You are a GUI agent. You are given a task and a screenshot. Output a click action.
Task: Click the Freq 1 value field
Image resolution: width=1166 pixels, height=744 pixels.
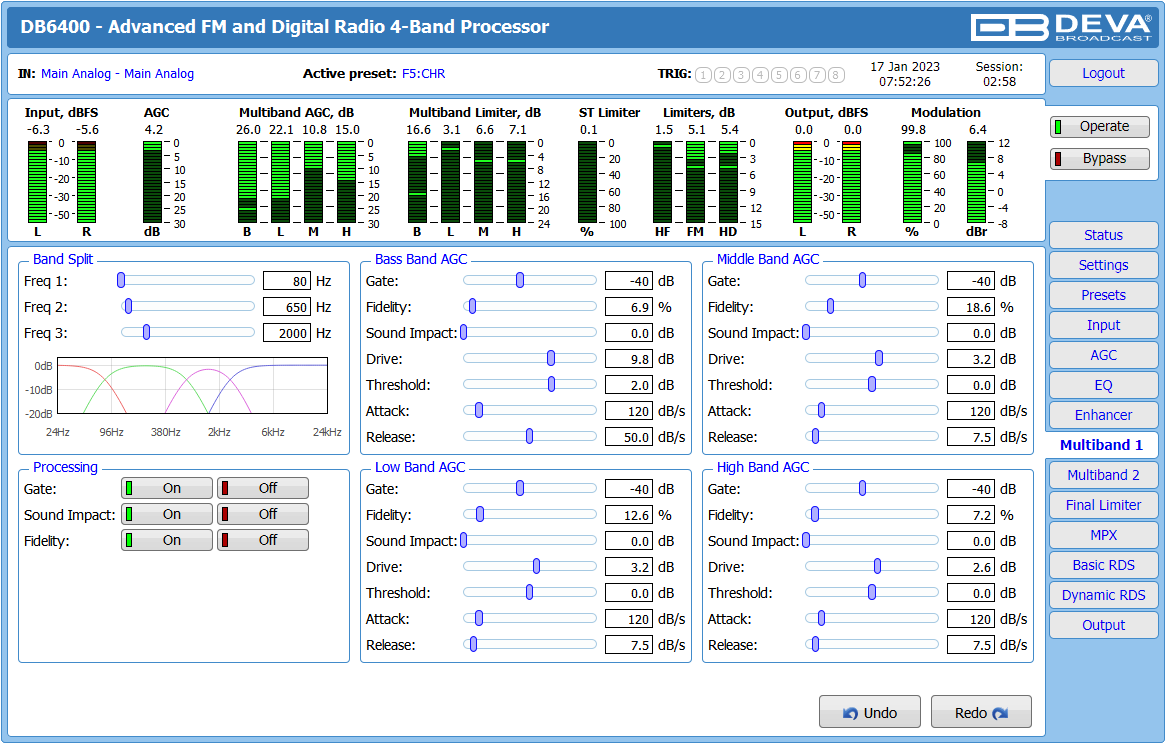[287, 281]
